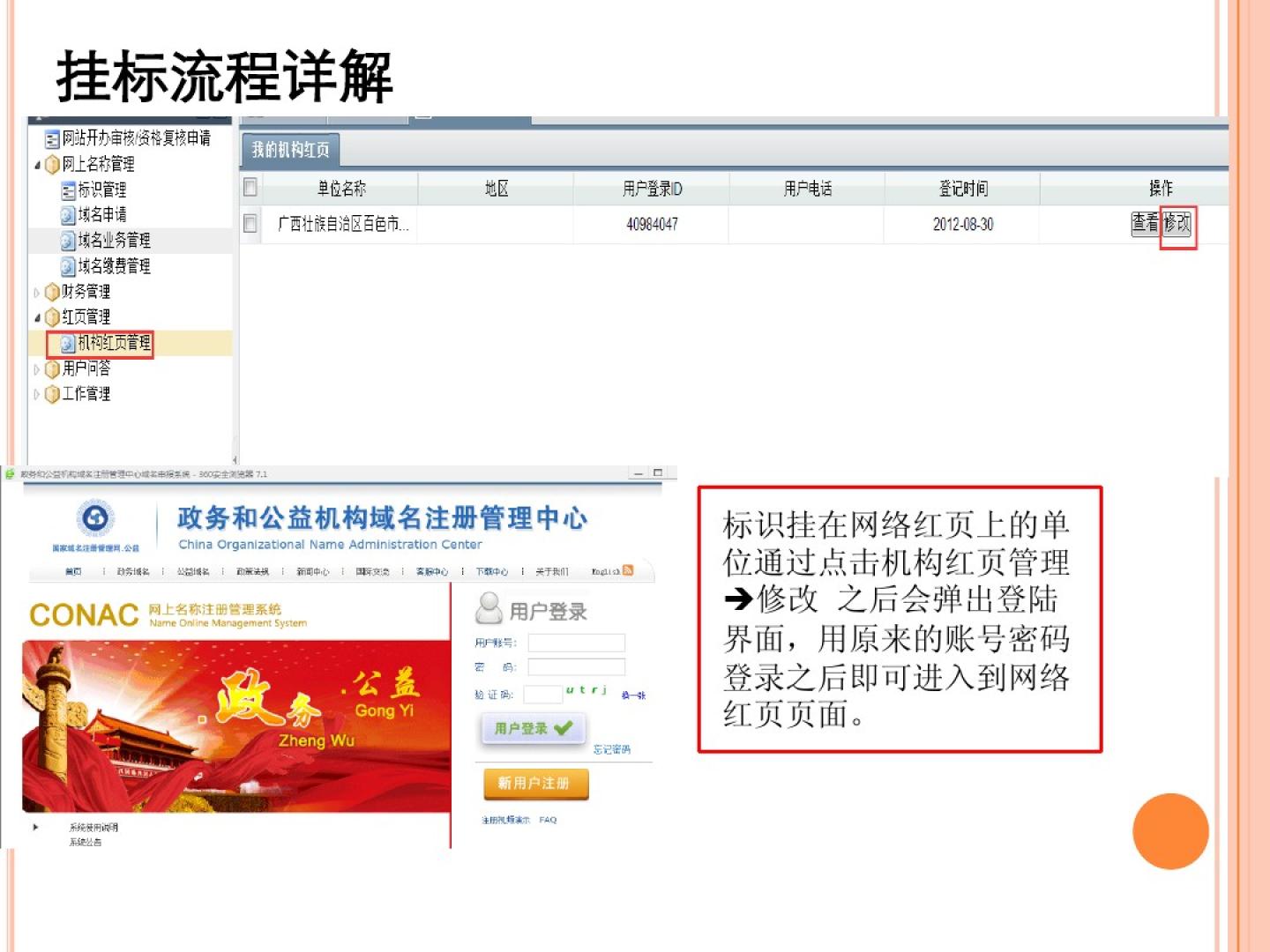Screen dimensions: 1270x952
Task: Click the 用户账号 input field
Action: 576,643
